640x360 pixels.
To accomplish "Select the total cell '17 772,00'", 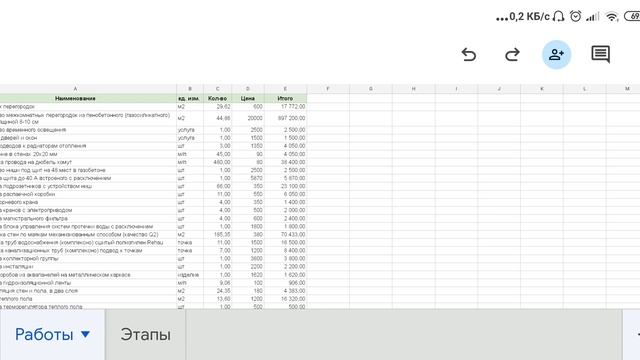I will tap(285, 107).
